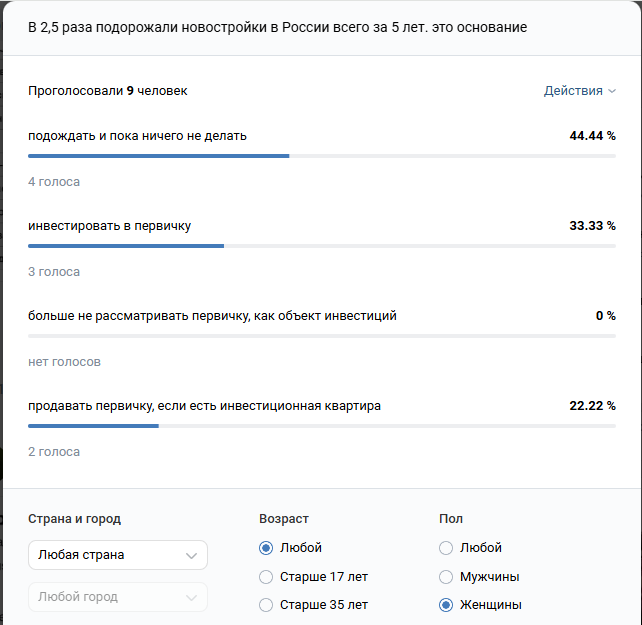Filter votes by Мужчины
The width and height of the screenshot is (642, 625).
[446, 577]
